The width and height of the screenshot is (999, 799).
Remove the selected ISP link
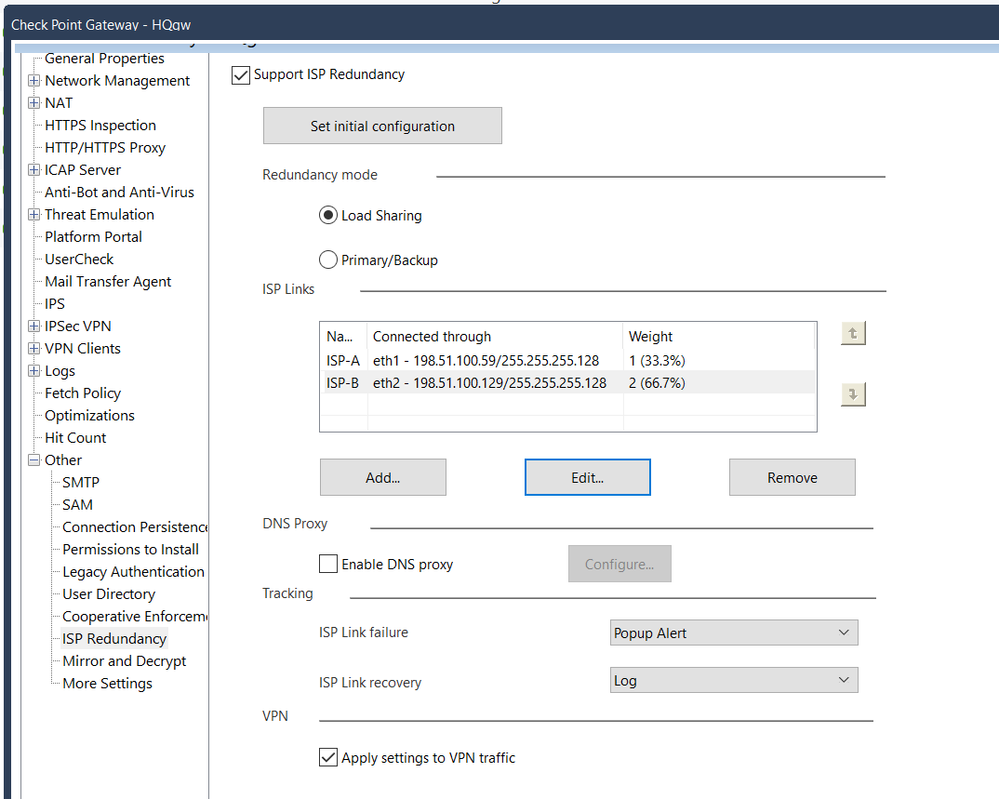point(792,477)
